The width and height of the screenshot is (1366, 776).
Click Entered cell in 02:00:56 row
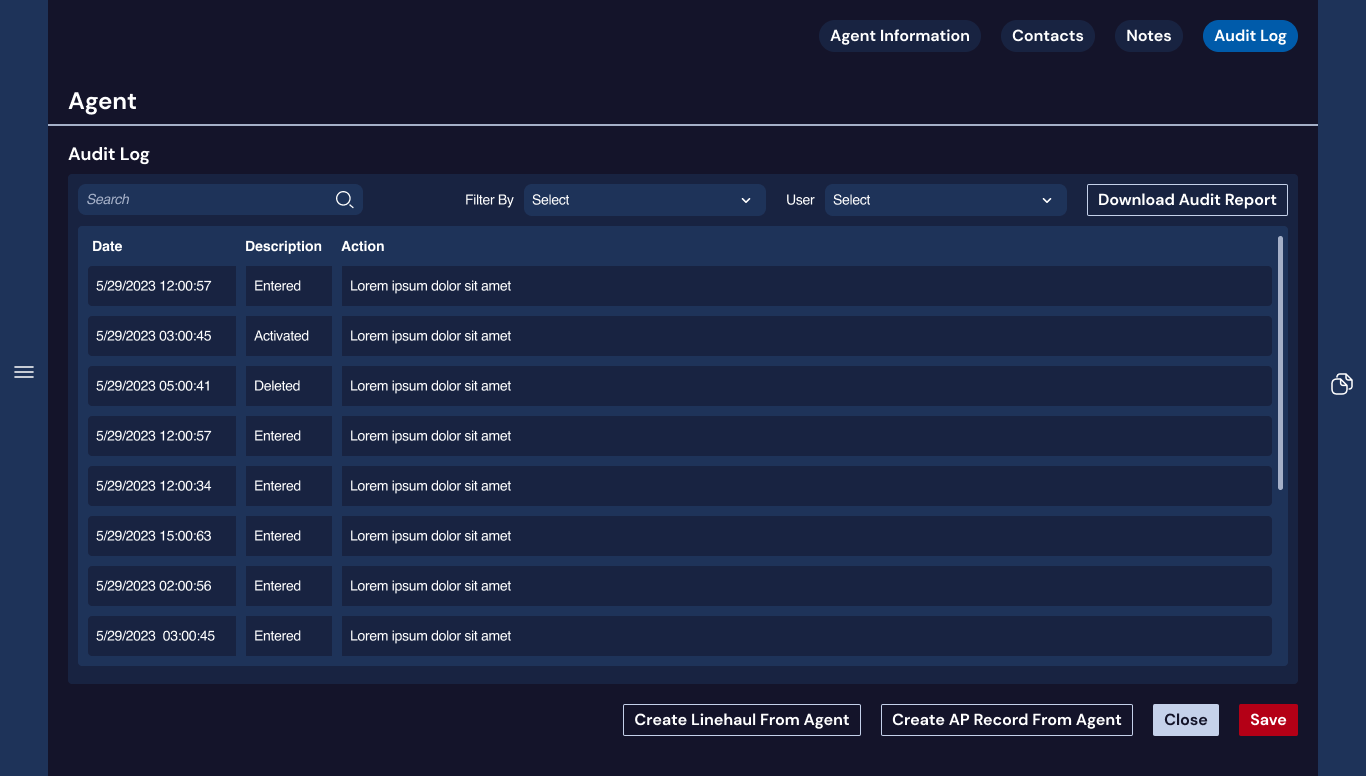pos(289,586)
